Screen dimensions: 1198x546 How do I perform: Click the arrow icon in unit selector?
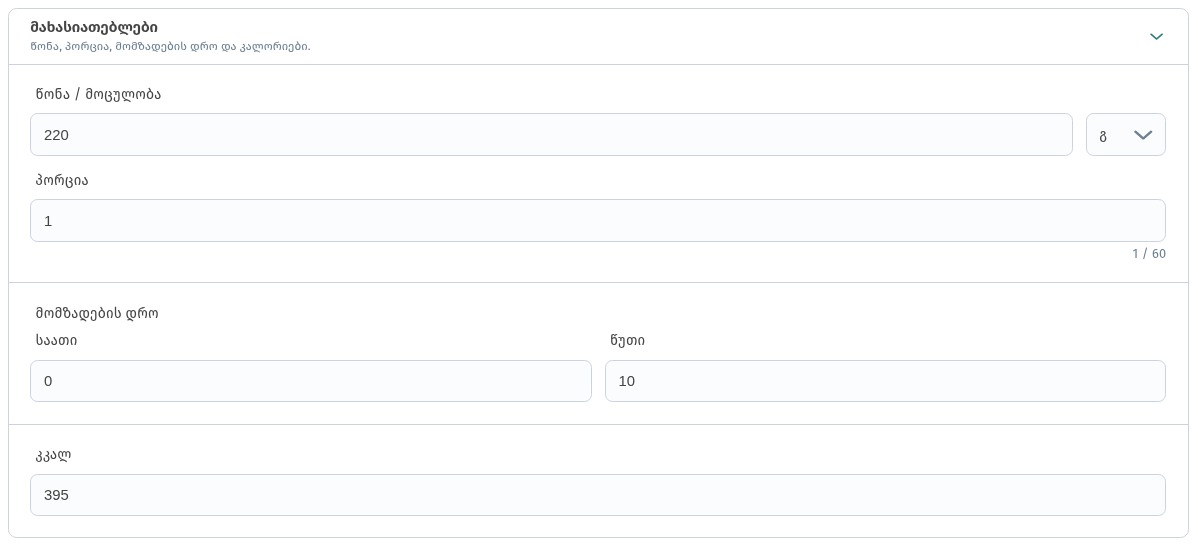click(x=1143, y=135)
